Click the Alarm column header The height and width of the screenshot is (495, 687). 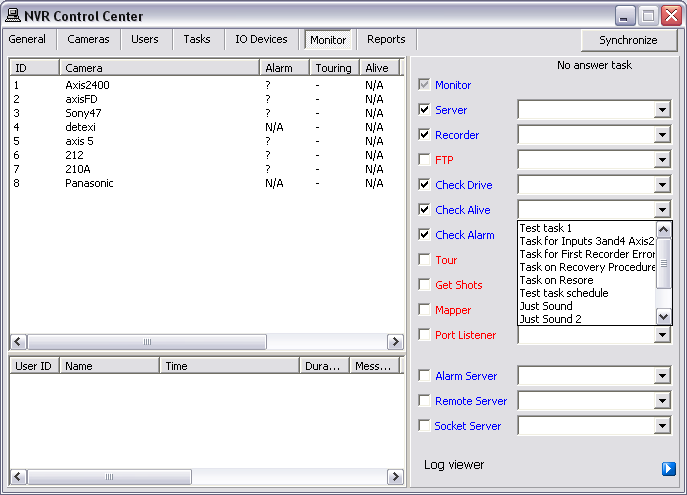click(284, 68)
